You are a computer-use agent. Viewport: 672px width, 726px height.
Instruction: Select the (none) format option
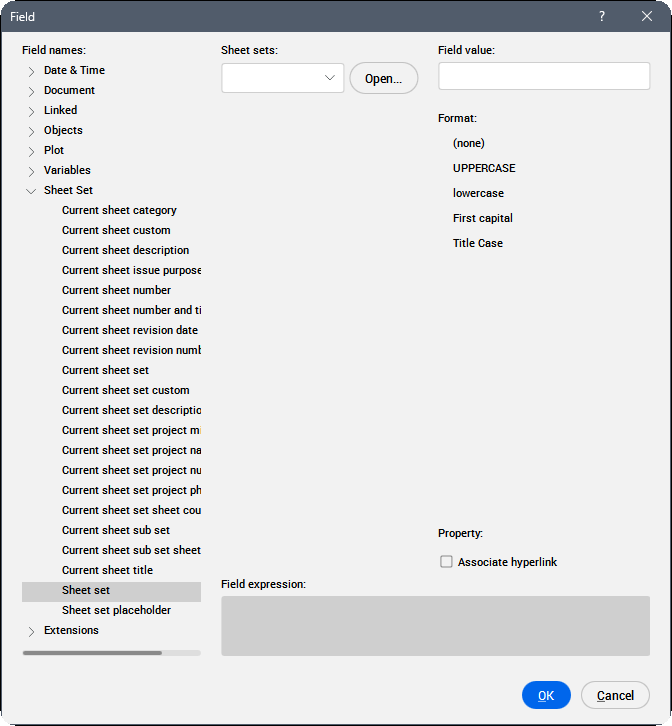pos(469,143)
